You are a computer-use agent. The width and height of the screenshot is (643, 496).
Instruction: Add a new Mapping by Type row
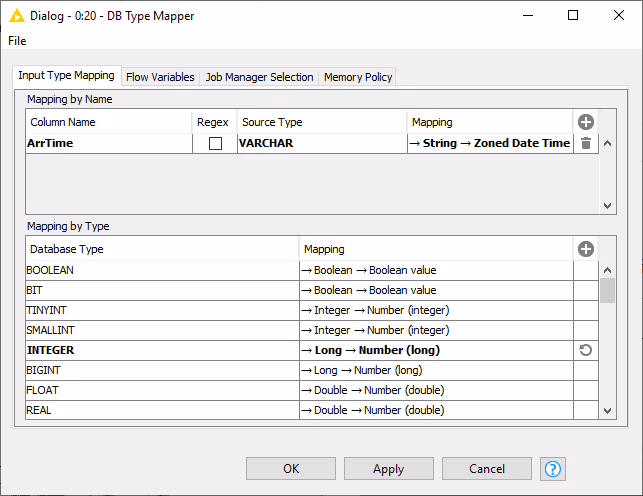point(586,249)
